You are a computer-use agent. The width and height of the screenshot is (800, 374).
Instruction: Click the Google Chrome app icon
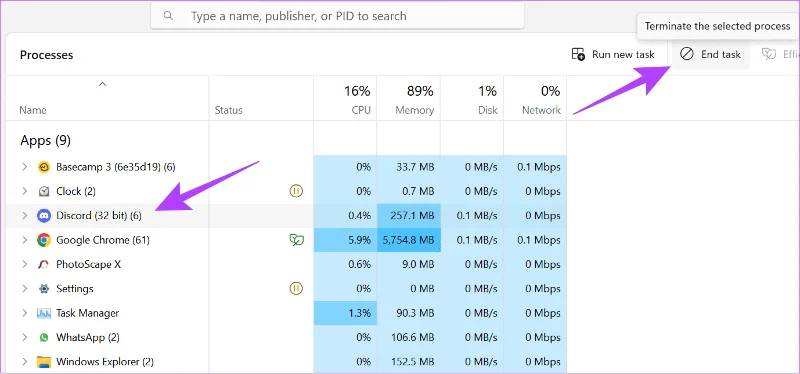tap(44, 240)
